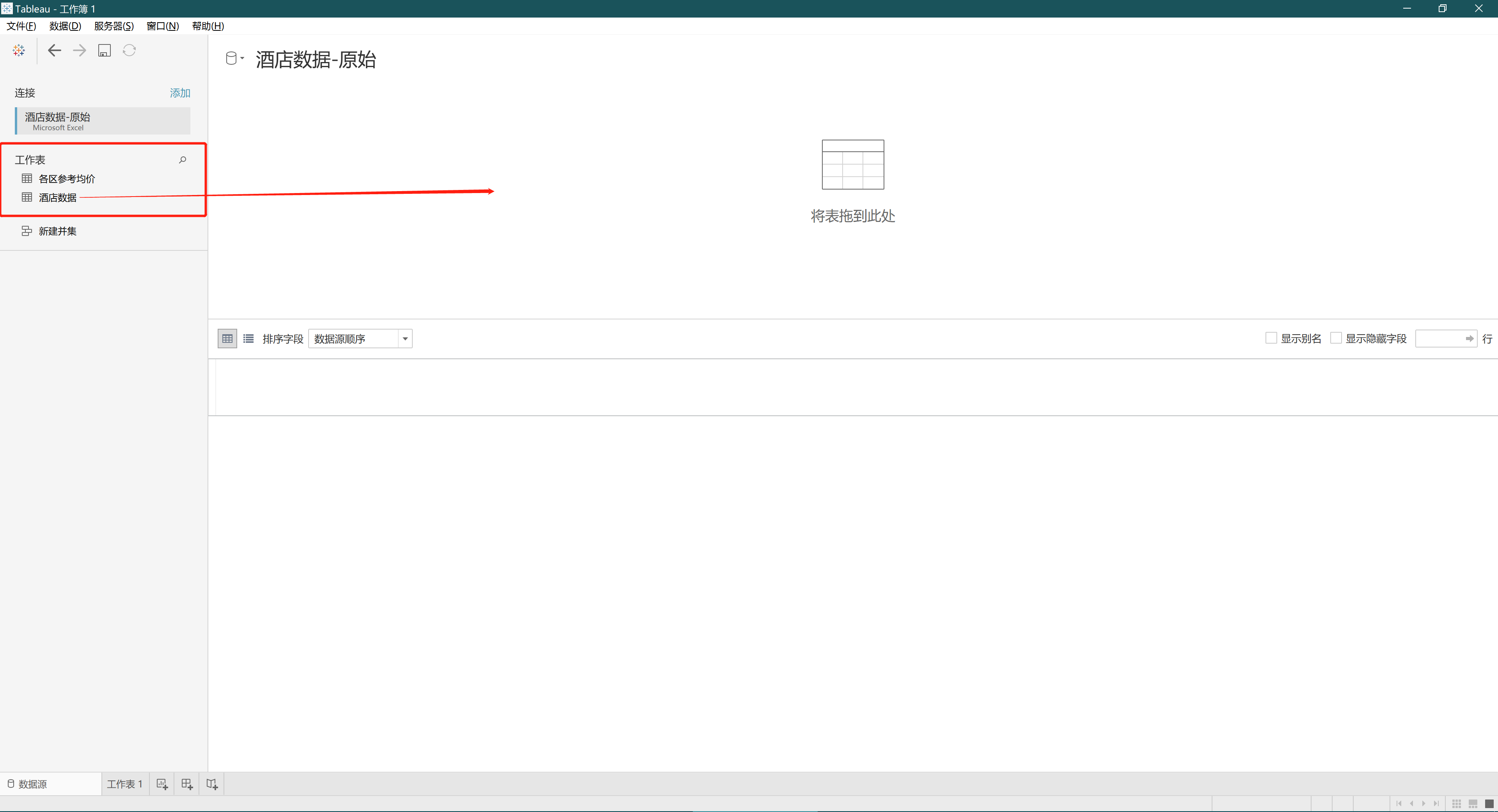This screenshot has width=1498, height=812.
Task: Switch to grid preview view icon
Action: coord(227,338)
